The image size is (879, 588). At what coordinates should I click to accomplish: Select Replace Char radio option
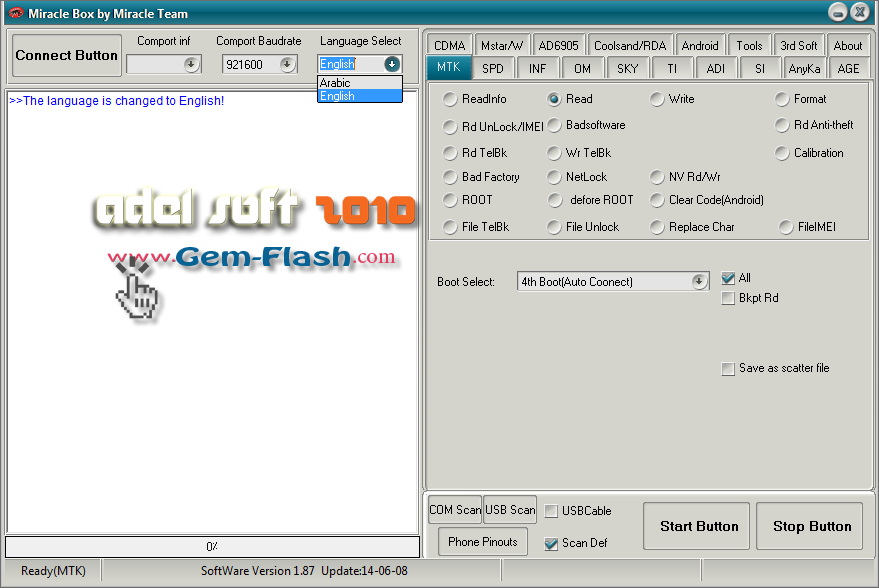(657, 227)
